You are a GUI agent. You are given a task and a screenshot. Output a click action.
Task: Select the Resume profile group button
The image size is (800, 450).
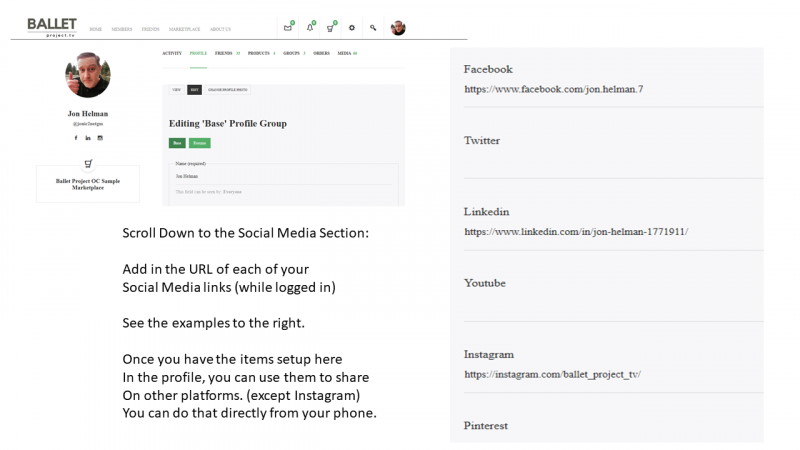[x=199, y=143]
